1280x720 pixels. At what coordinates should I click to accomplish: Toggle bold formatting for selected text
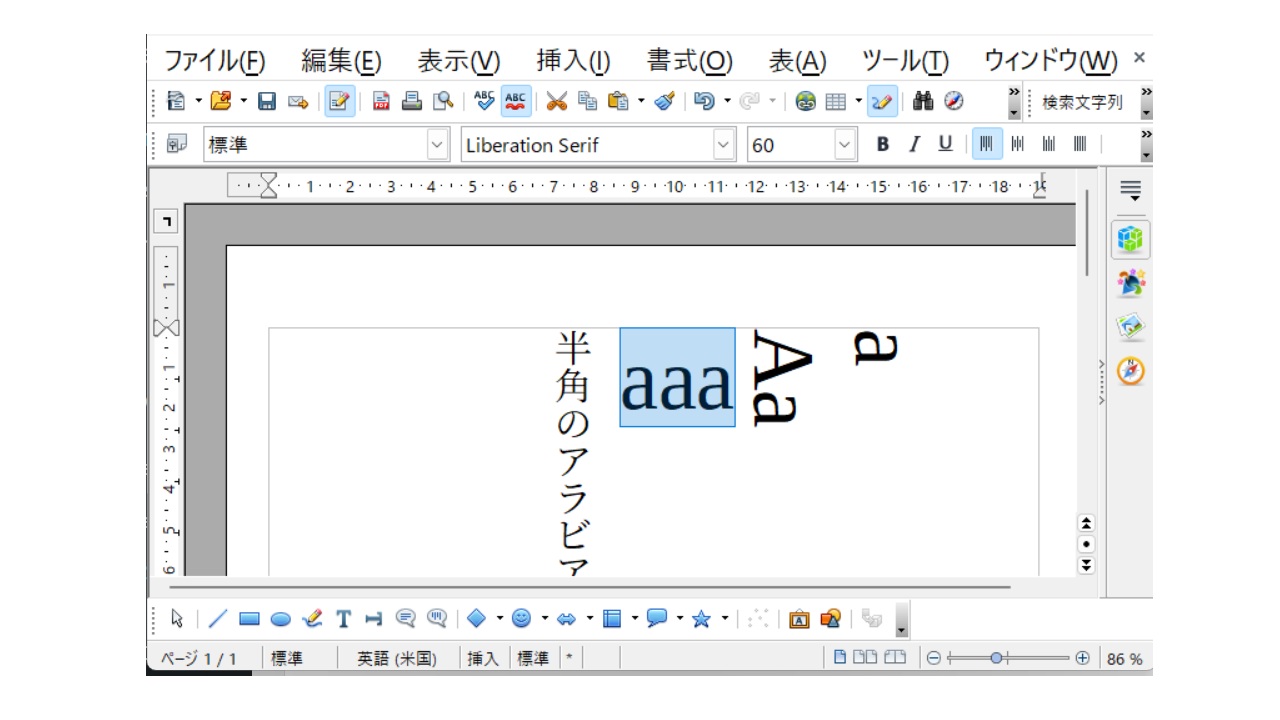coord(881,144)
